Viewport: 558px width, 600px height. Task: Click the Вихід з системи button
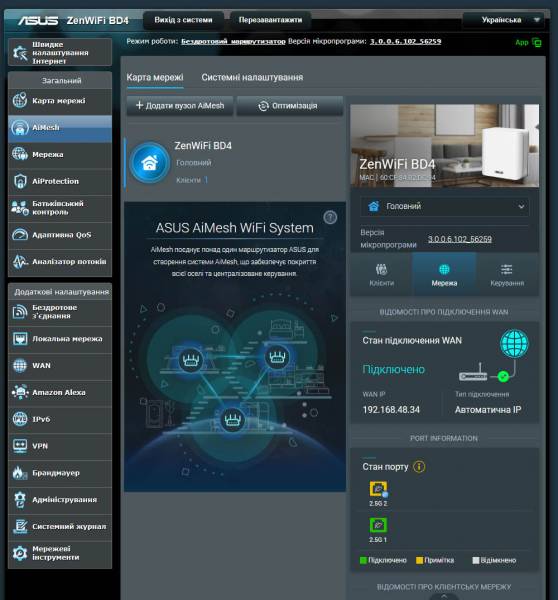(183, 20)
